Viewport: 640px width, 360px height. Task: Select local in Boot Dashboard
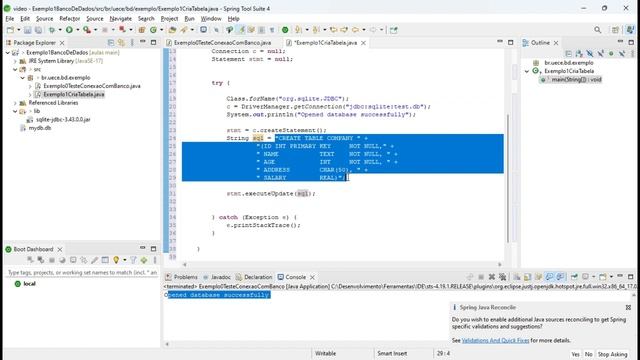29,284
